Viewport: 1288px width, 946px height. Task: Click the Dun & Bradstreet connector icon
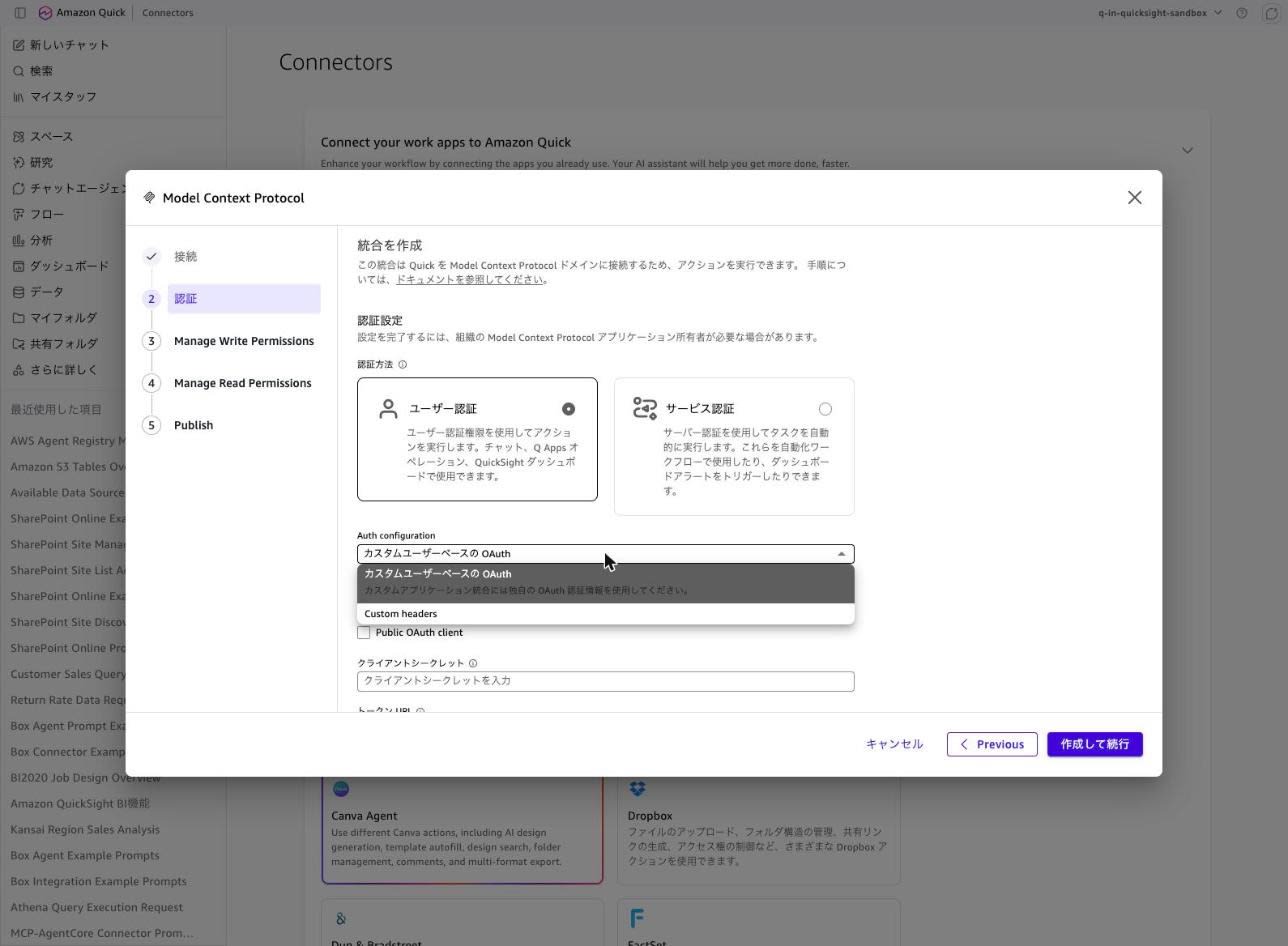341,918
